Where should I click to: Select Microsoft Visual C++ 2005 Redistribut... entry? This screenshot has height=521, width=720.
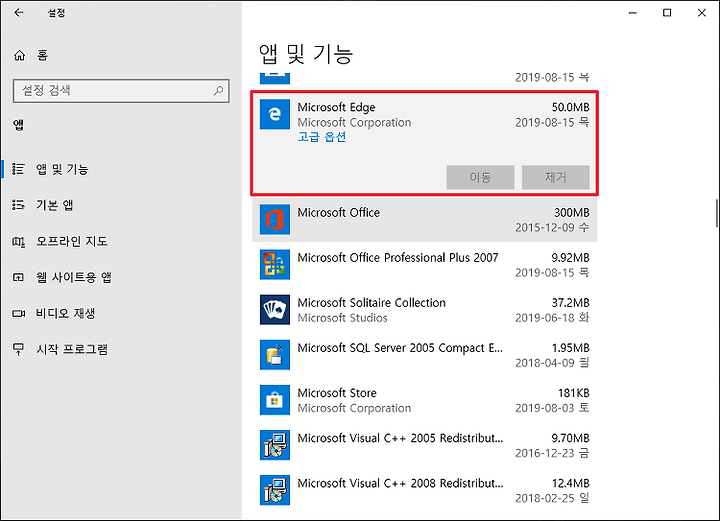(425, 445)
